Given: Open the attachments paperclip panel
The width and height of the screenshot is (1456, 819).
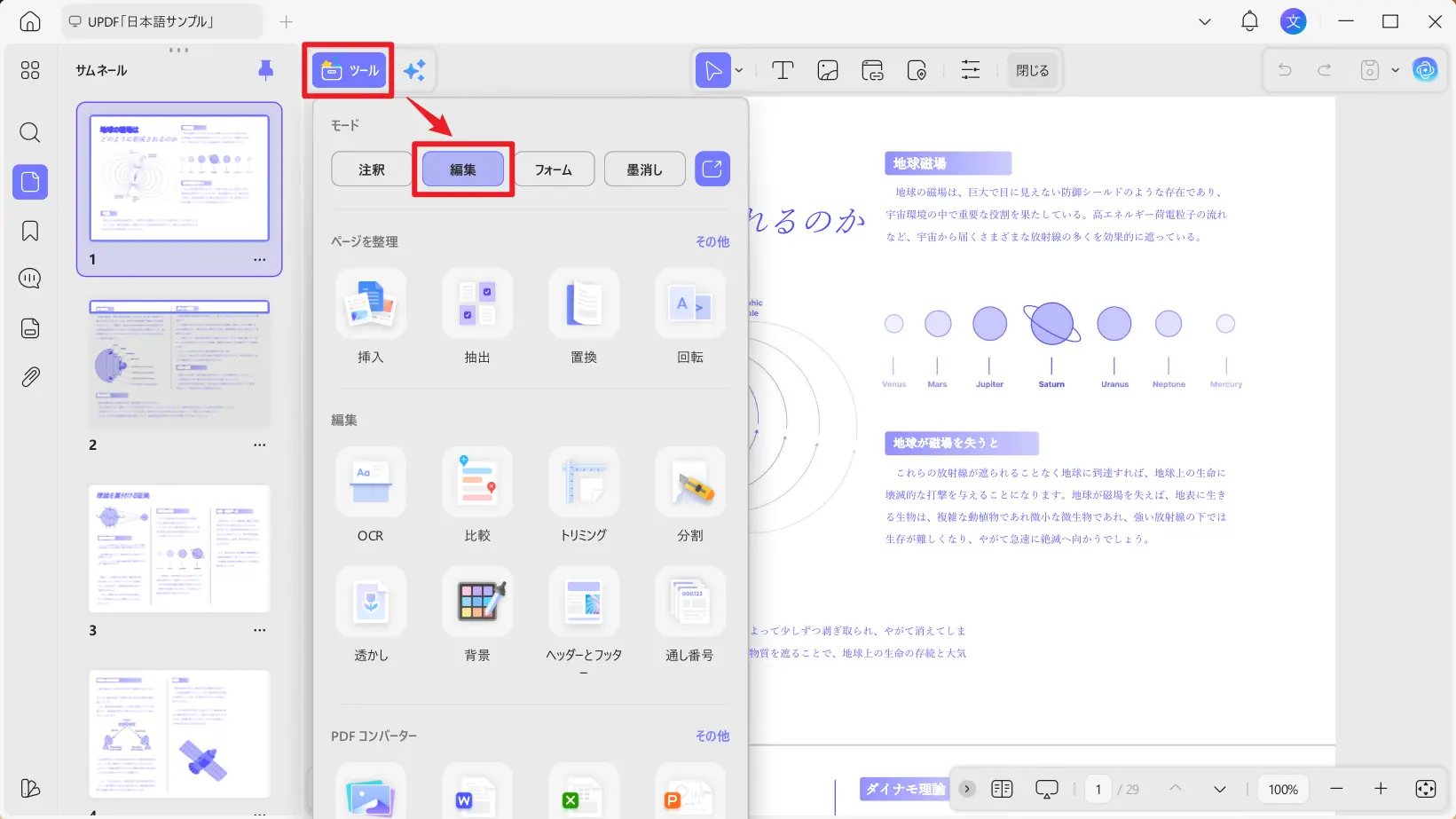Looking at the screenshot, I should click(30, 376).
